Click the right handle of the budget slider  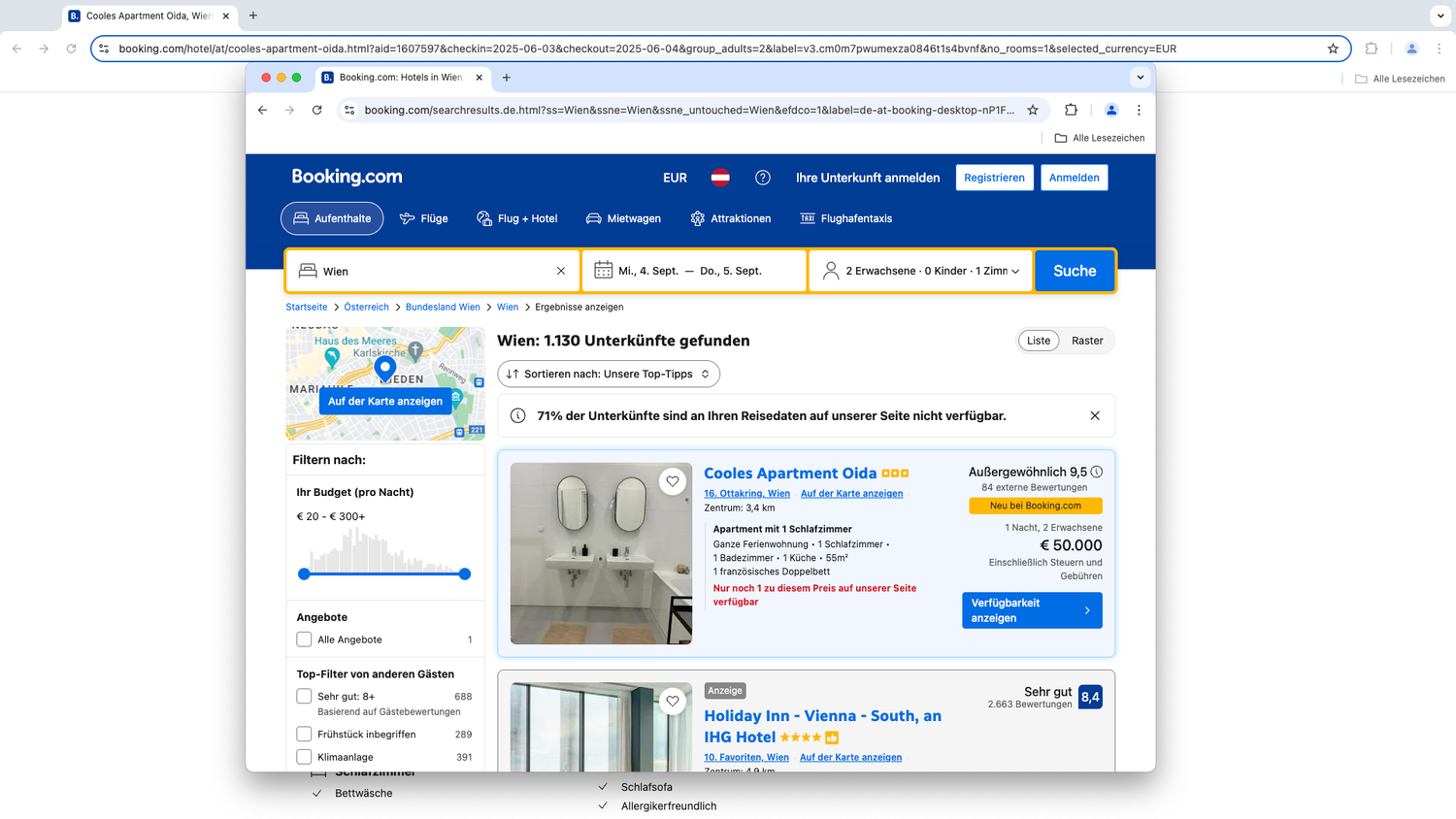(465, 574)
